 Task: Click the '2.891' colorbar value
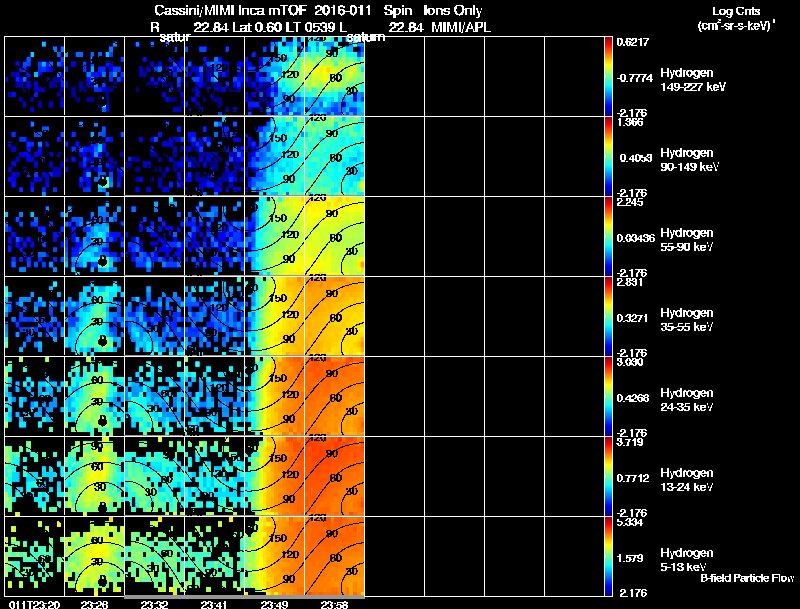(630, 282)
